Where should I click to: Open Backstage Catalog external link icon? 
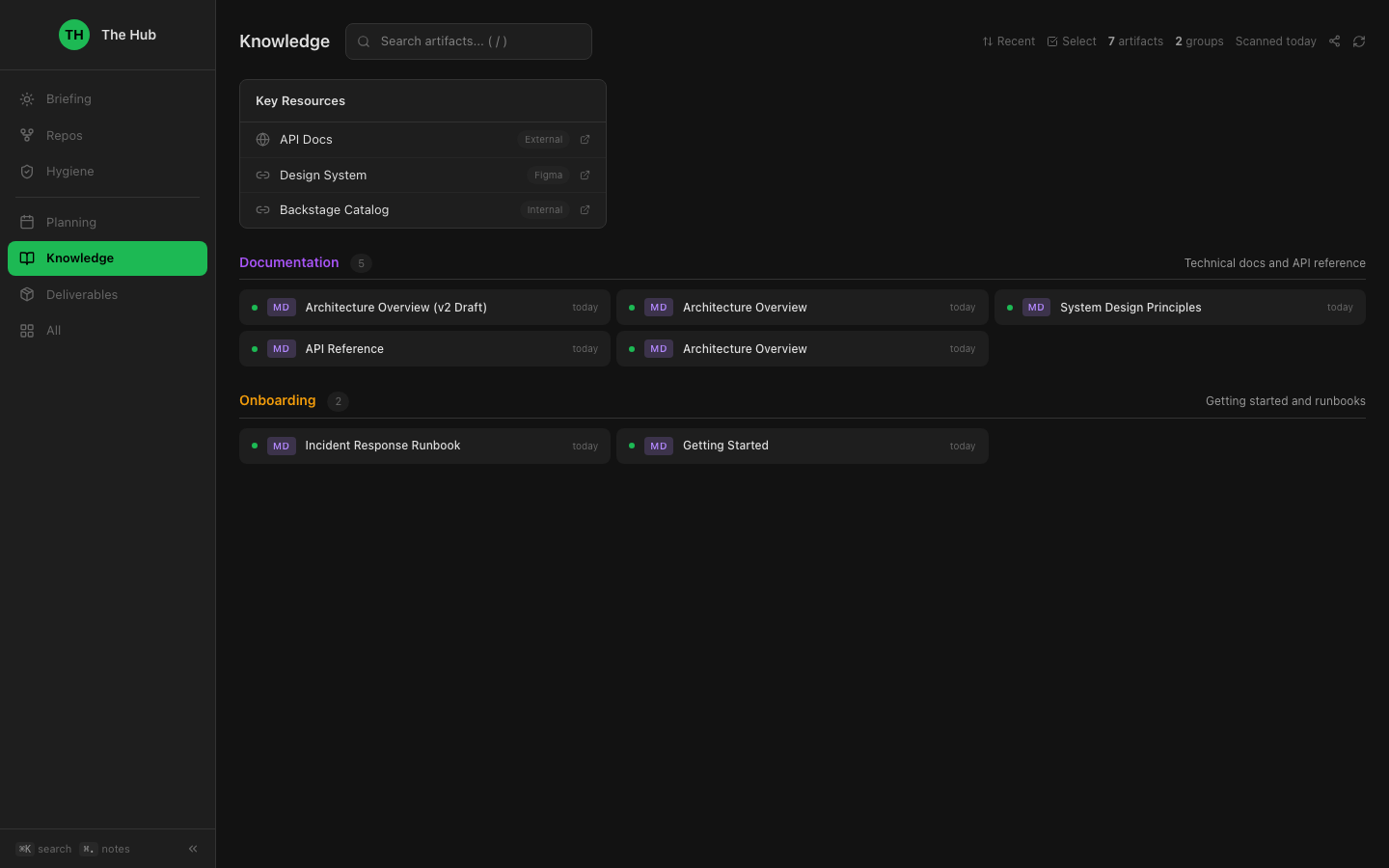coord(585,210)
